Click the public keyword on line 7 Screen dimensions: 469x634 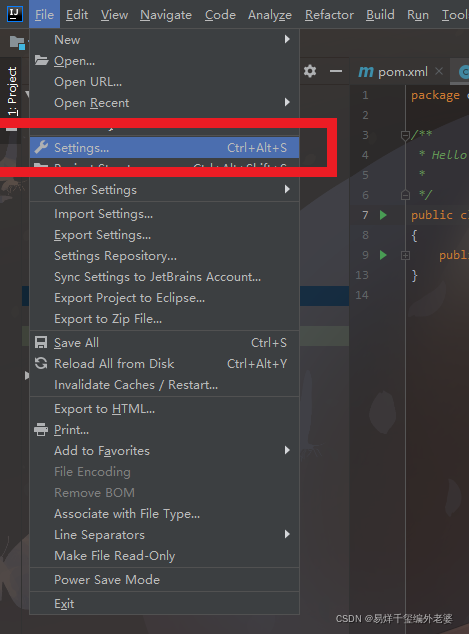(x=432, y=215)
